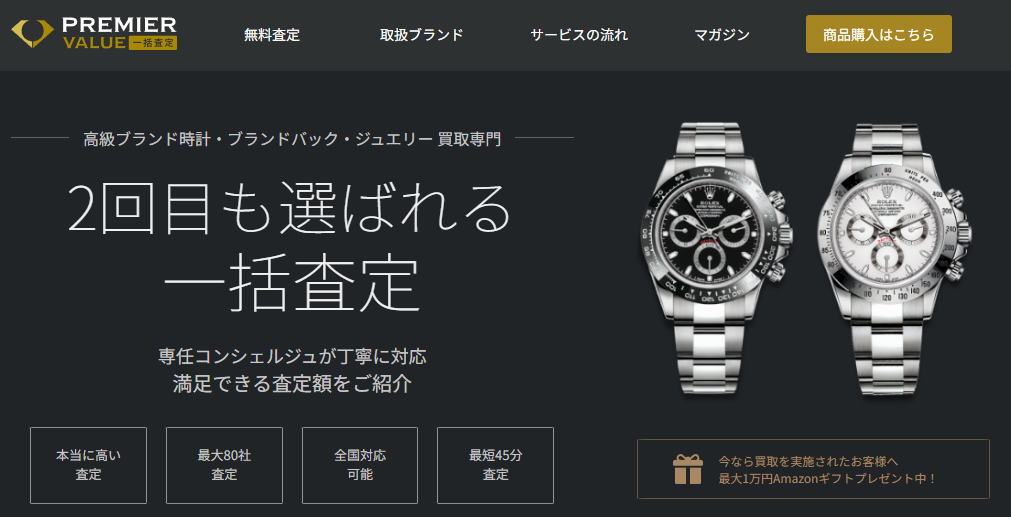Open the 取扱ブランド menu item
Viewport: 1011px width, 517px height.
(x=422, y=35)
